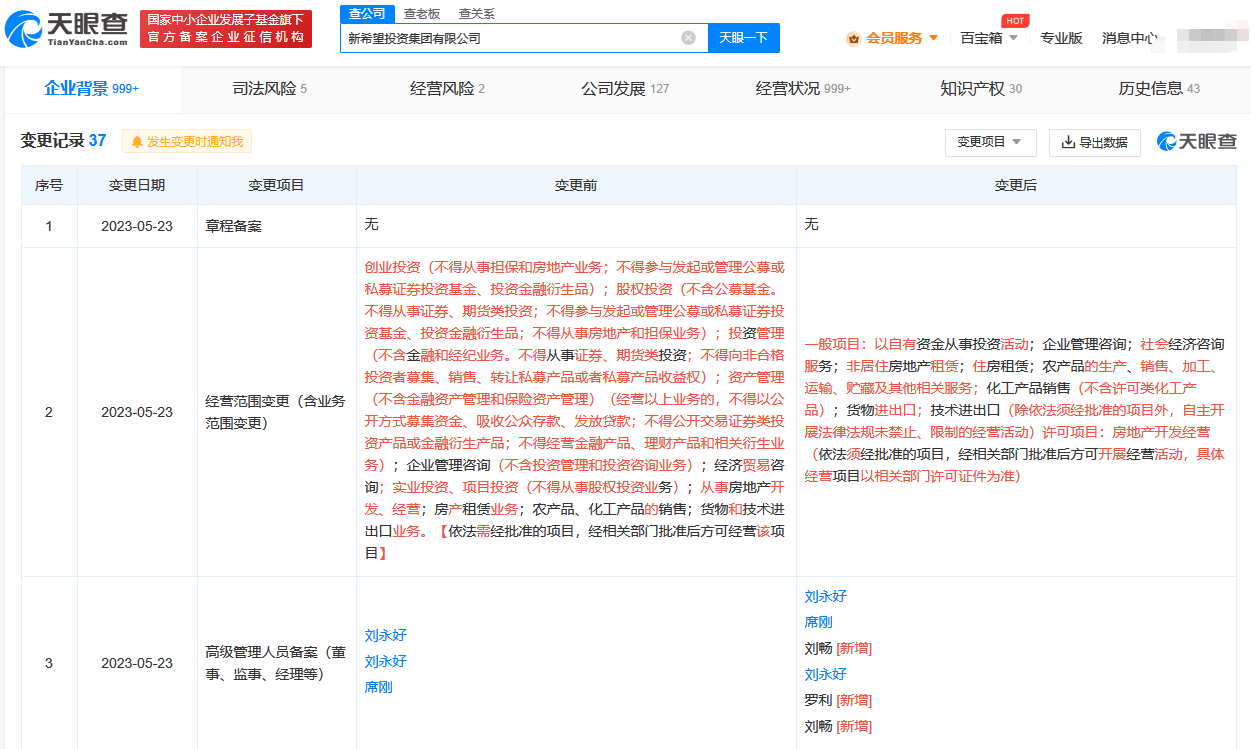1251x749 pixels.
Task: Click the first 刘永好 link in 变更后 column
Action: (x=825, y=596)
